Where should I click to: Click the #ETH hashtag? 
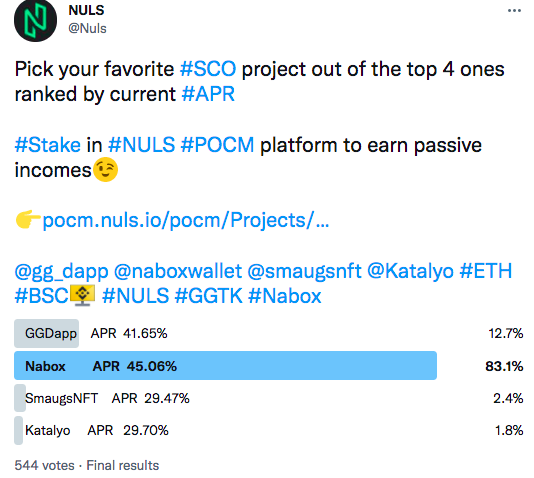(486, 271)
